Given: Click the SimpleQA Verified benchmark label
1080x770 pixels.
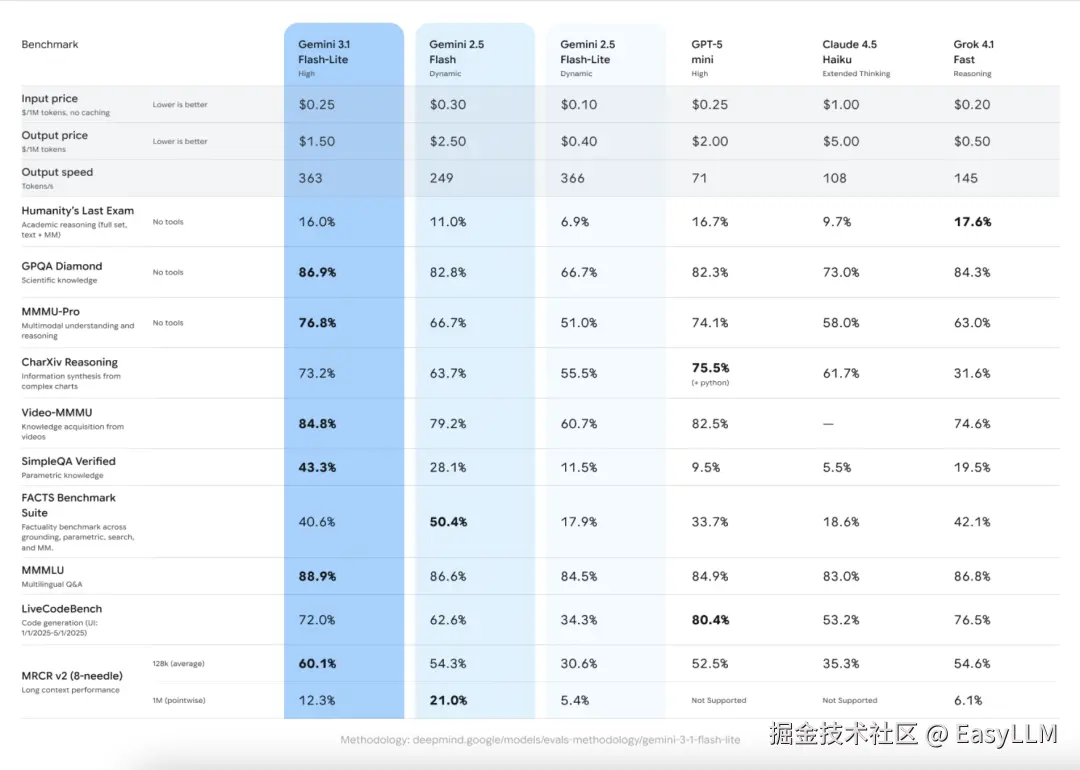Looking at the screenshot, I should [x=69, y=461].
